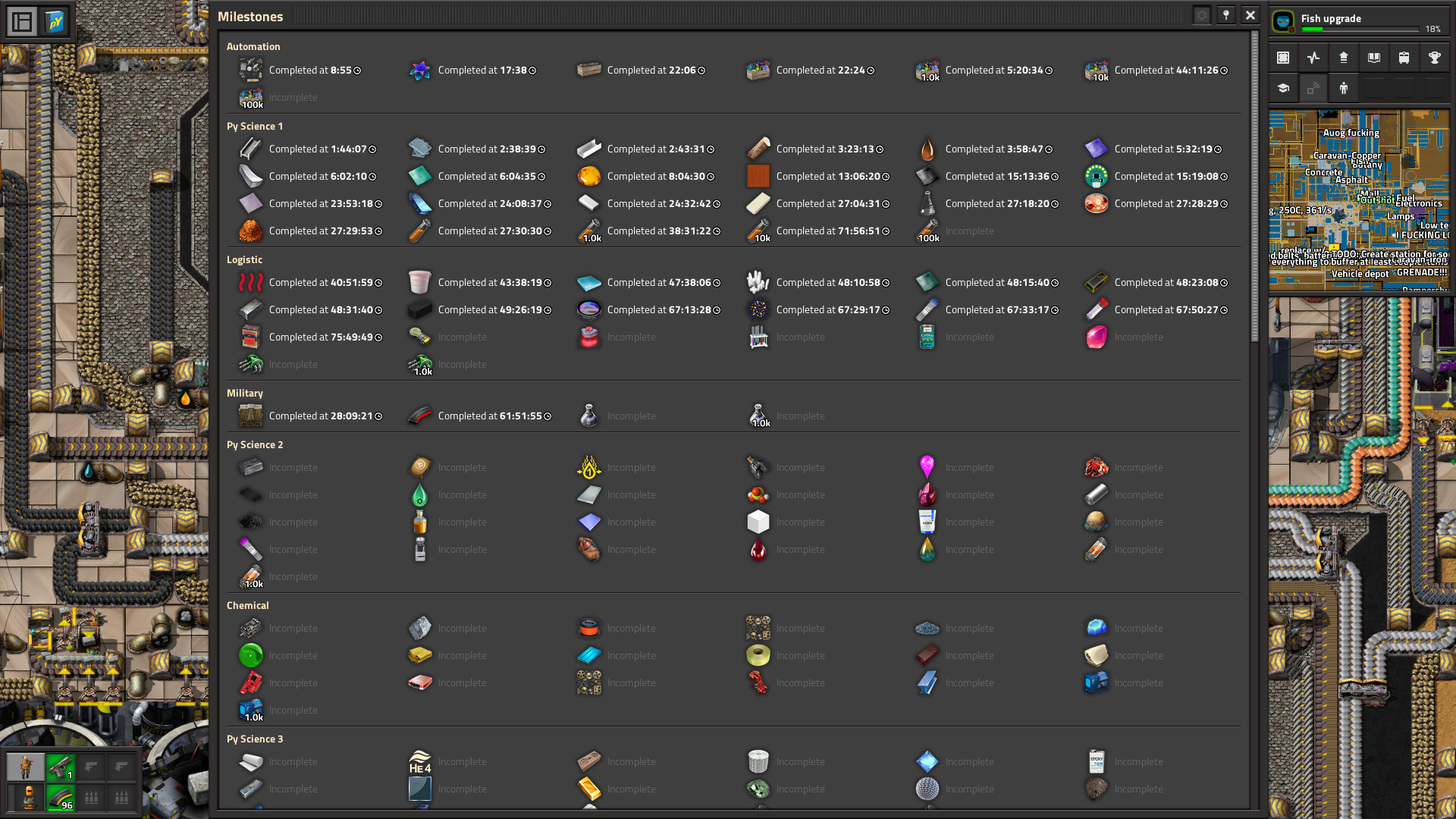Click 'Completed at 75:49:49' text

321,337
